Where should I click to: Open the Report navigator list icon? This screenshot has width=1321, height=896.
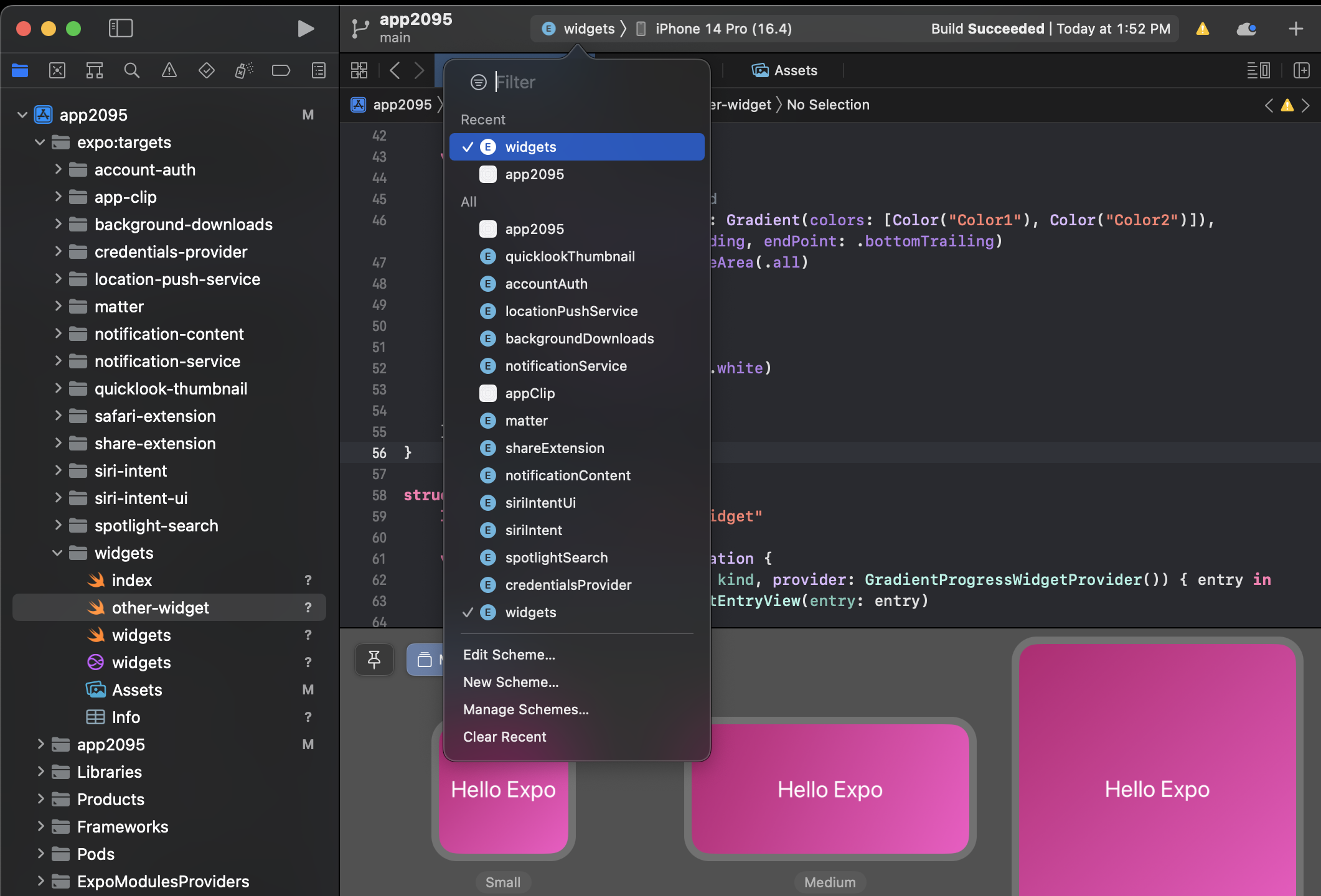(318, 70)
